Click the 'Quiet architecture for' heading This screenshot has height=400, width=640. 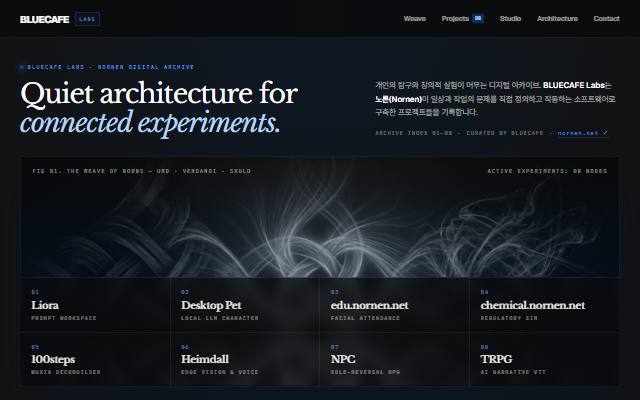point(159,94)
